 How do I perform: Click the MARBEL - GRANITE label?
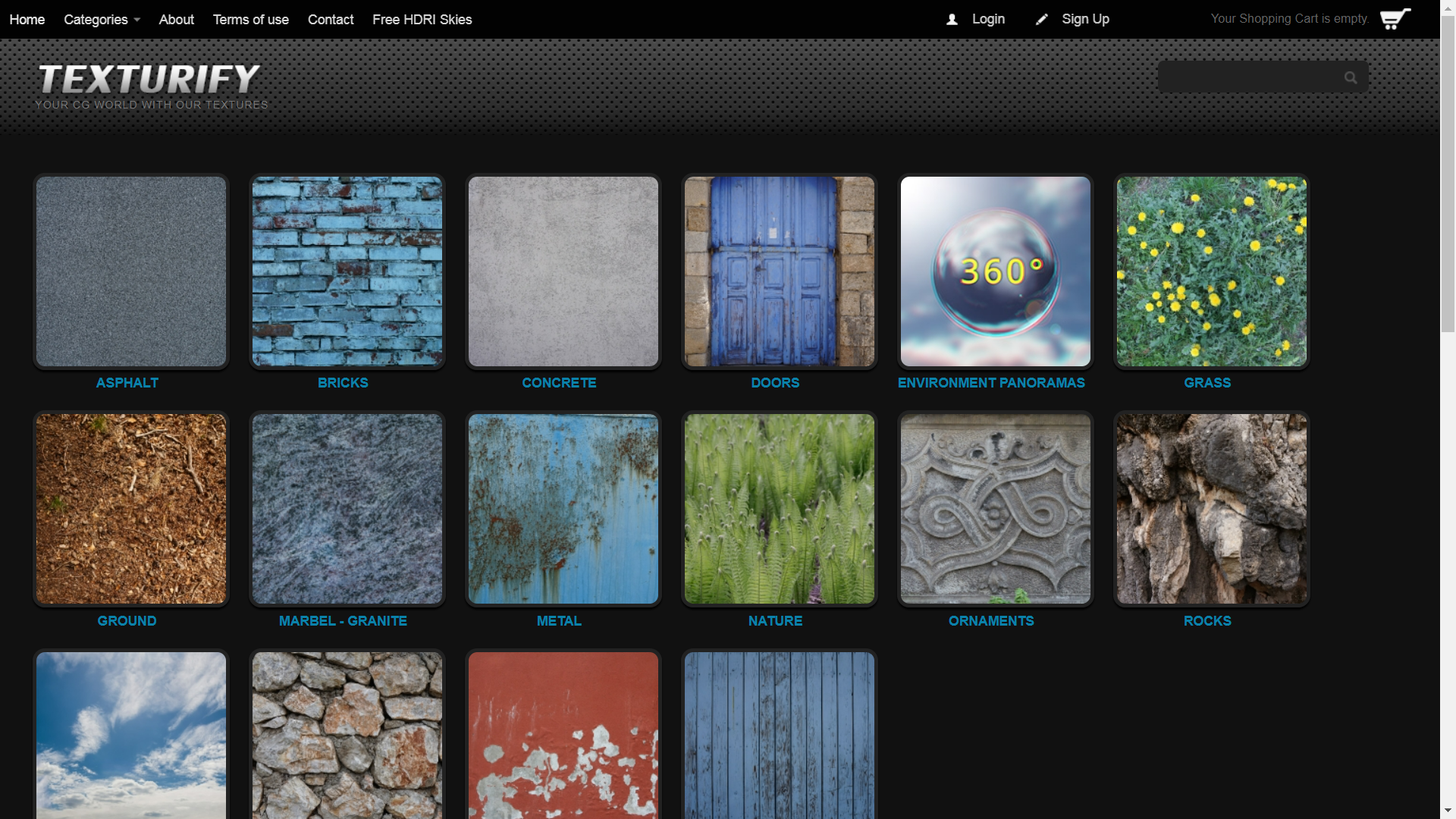(343, 621)
